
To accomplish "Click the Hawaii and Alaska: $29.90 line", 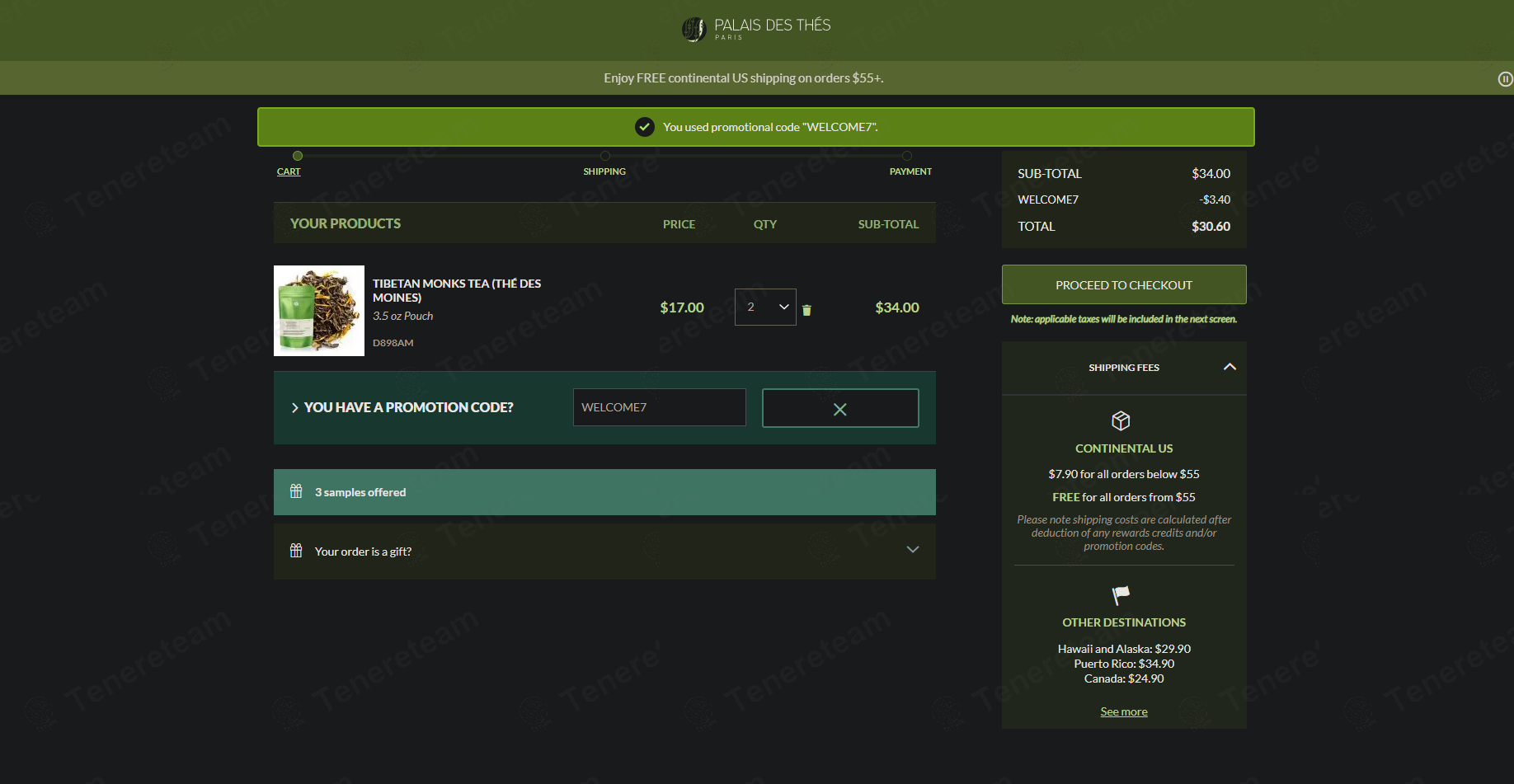I will click(1124, 649).
